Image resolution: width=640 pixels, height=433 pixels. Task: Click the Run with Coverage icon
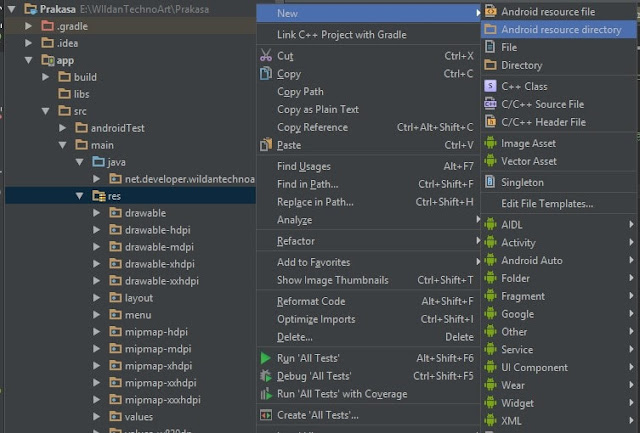266,394
